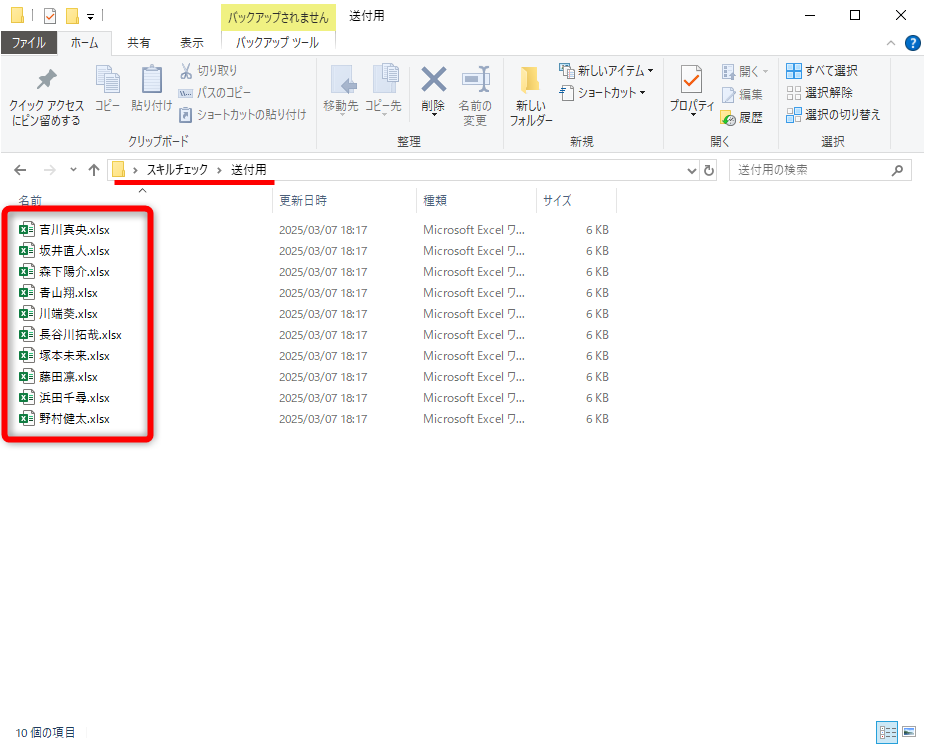The height and width of the screenshot is (745, 925).
Task: Click the refresh icon next to the address bar
Action: tap(708, 169)
